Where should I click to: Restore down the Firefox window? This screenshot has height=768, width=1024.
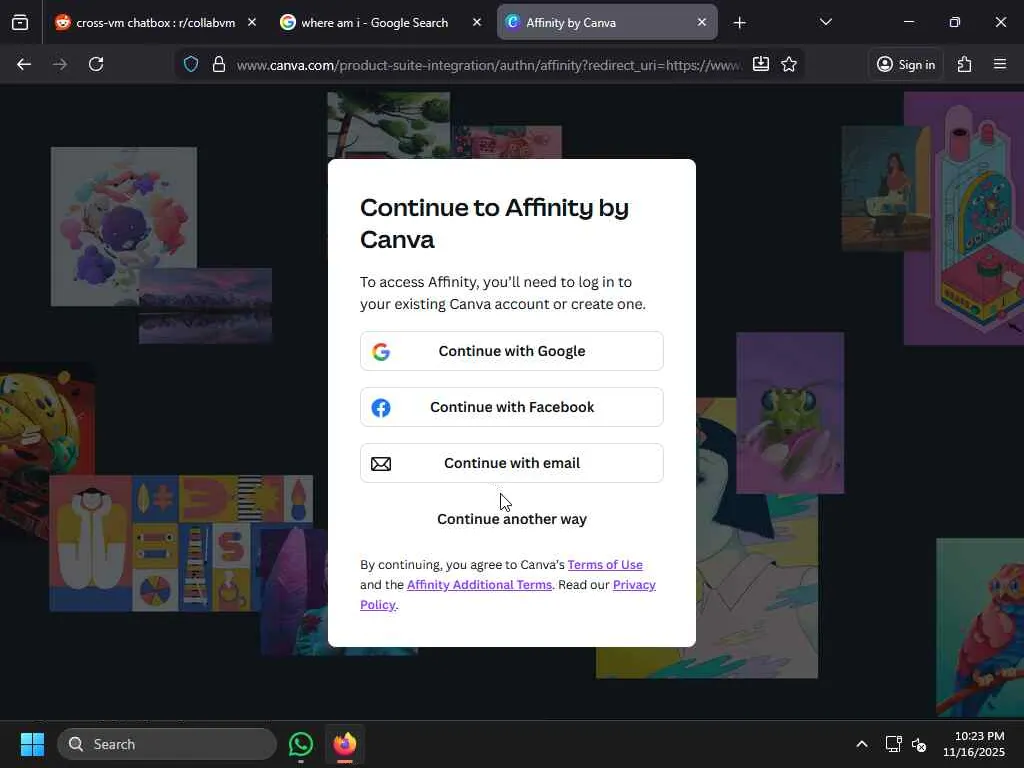tap(955, 22)
